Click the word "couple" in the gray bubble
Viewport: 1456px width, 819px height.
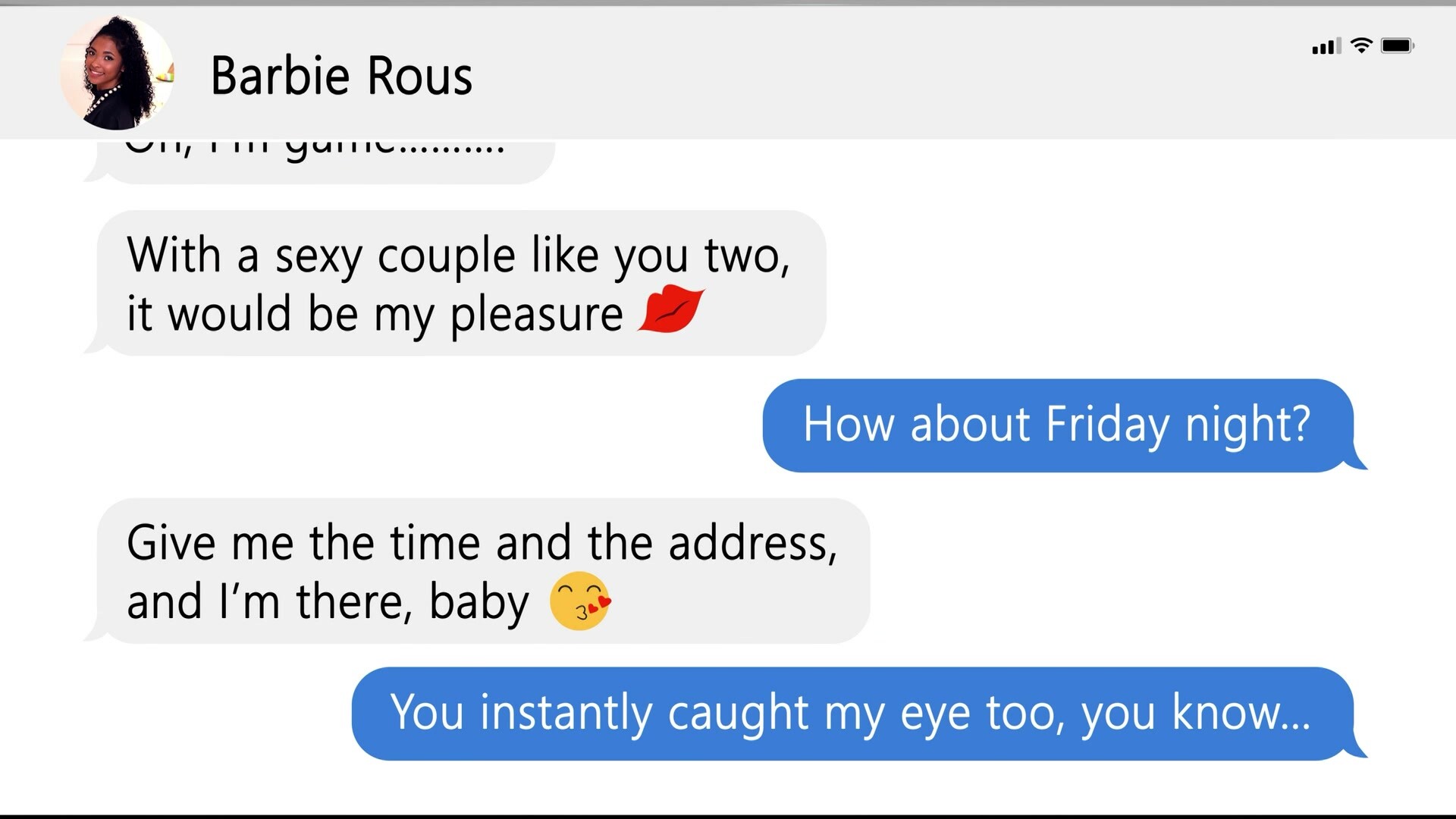pyautogui.click(x=446, y=256)
